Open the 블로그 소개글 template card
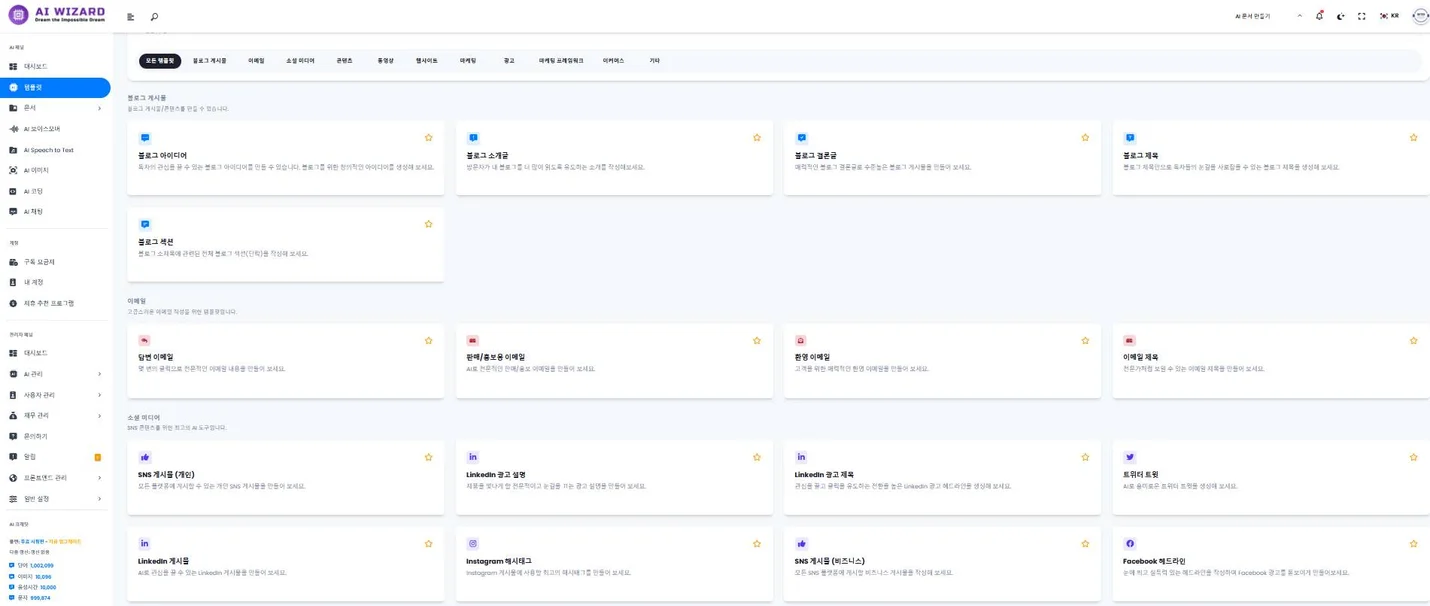The height and width of the screenshot is (606, 1430). [x=614, y=158]
